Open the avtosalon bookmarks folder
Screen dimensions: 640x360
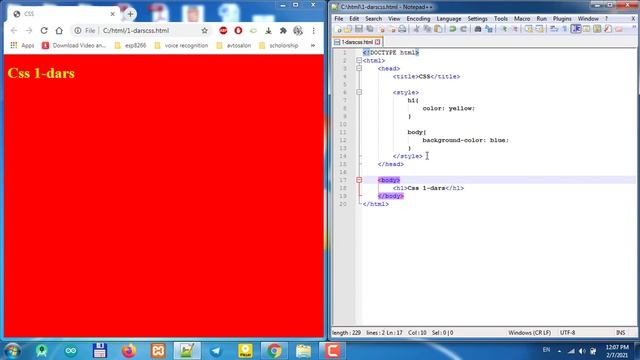tap(233, 45)
